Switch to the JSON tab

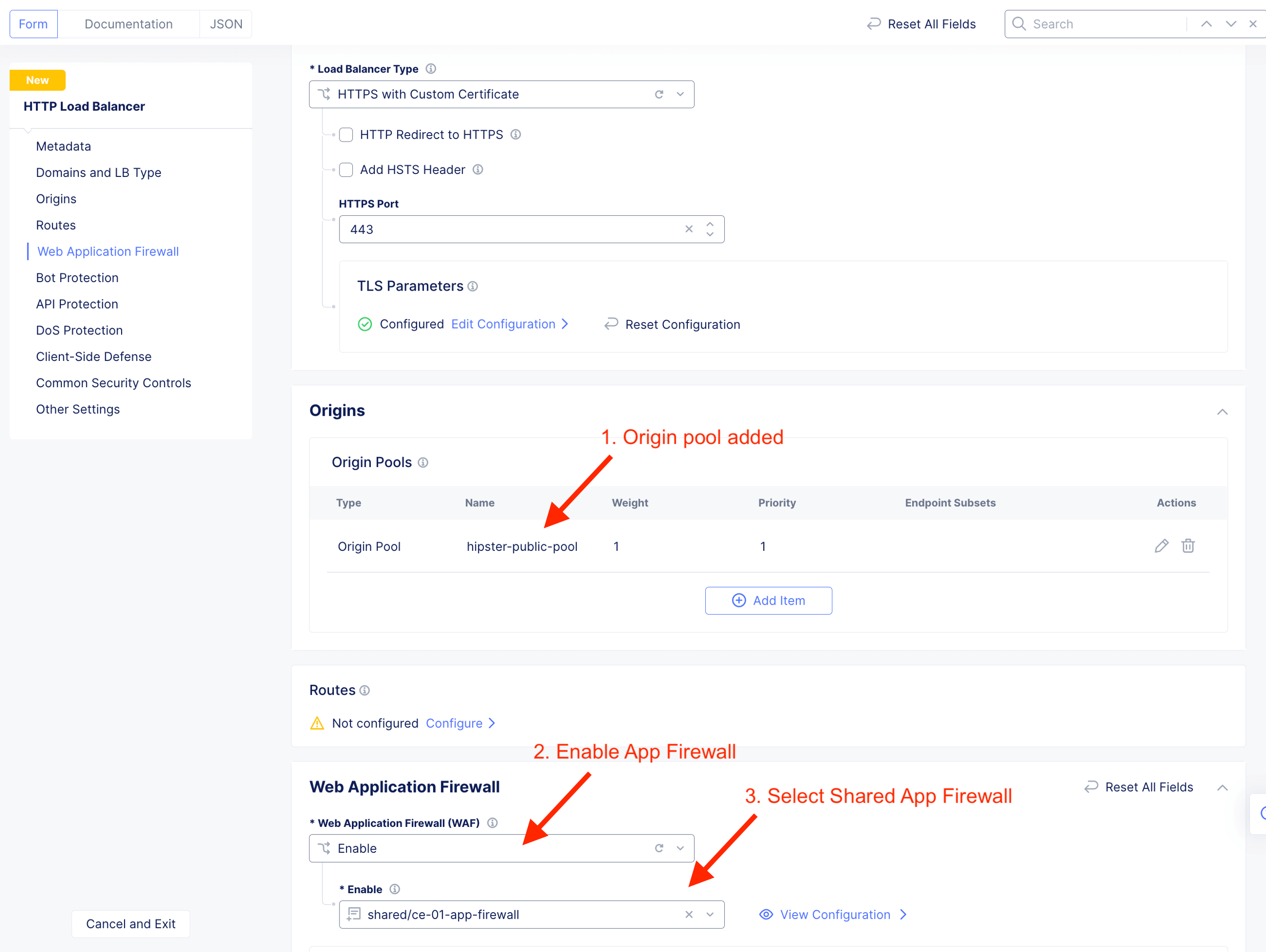pos(226,24)
